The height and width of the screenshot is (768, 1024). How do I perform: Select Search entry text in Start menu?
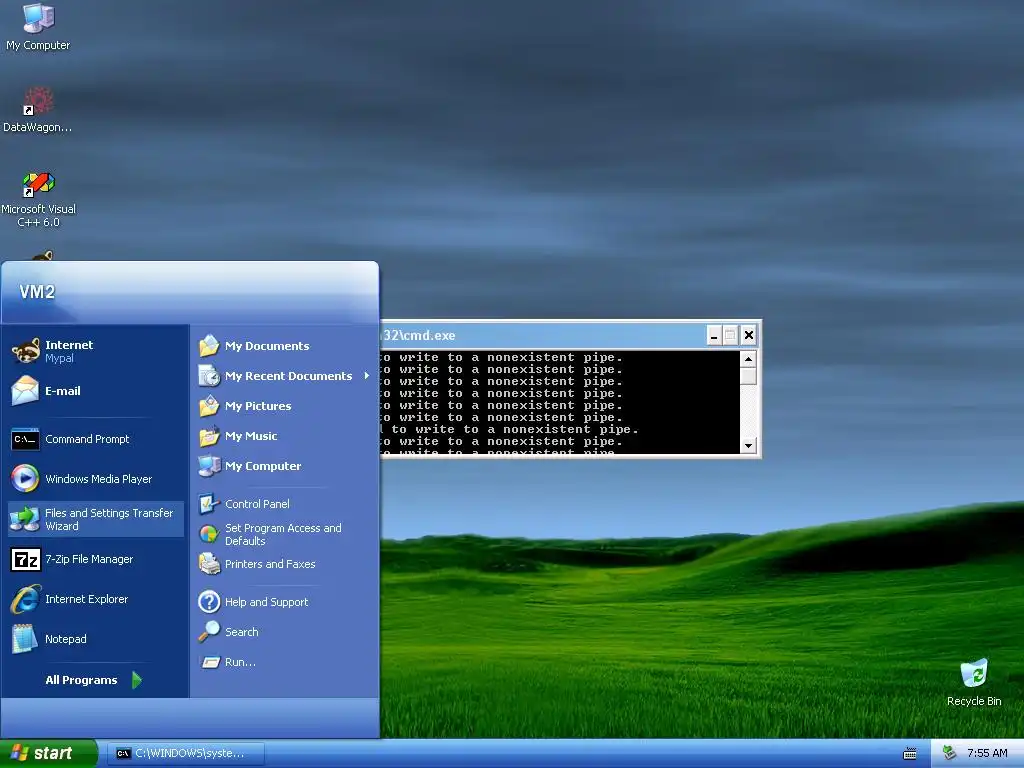click(x=242, y=632)
